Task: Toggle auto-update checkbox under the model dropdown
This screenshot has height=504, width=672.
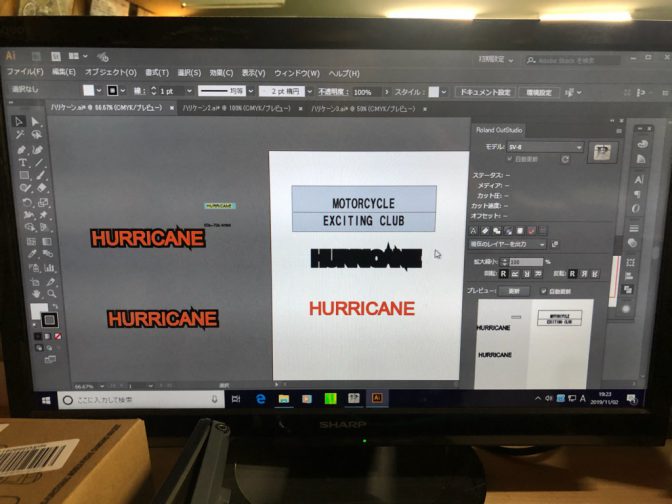Action: (511, 159)
